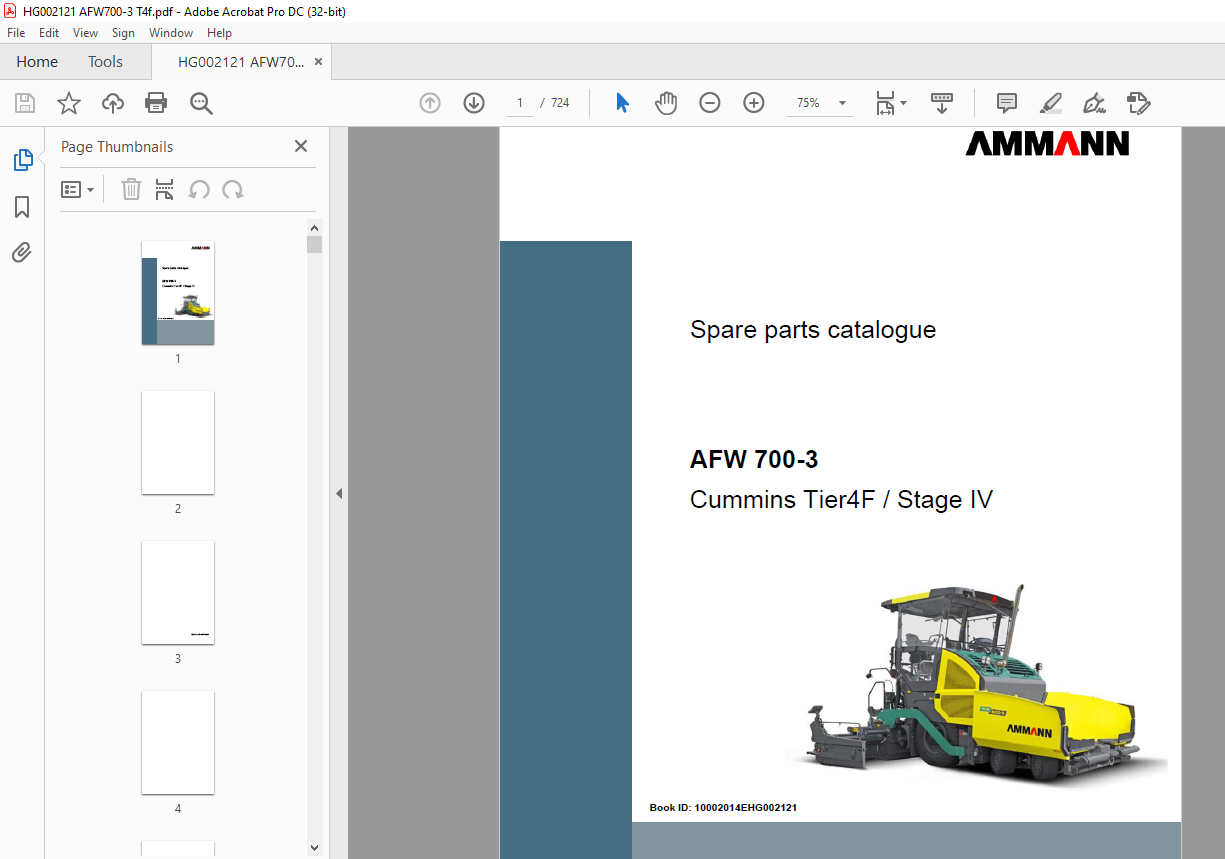Open the zoom percentage dropdown arrow
The height and width of the screenshot is (859, 1225).
click(x=842, y=103)
